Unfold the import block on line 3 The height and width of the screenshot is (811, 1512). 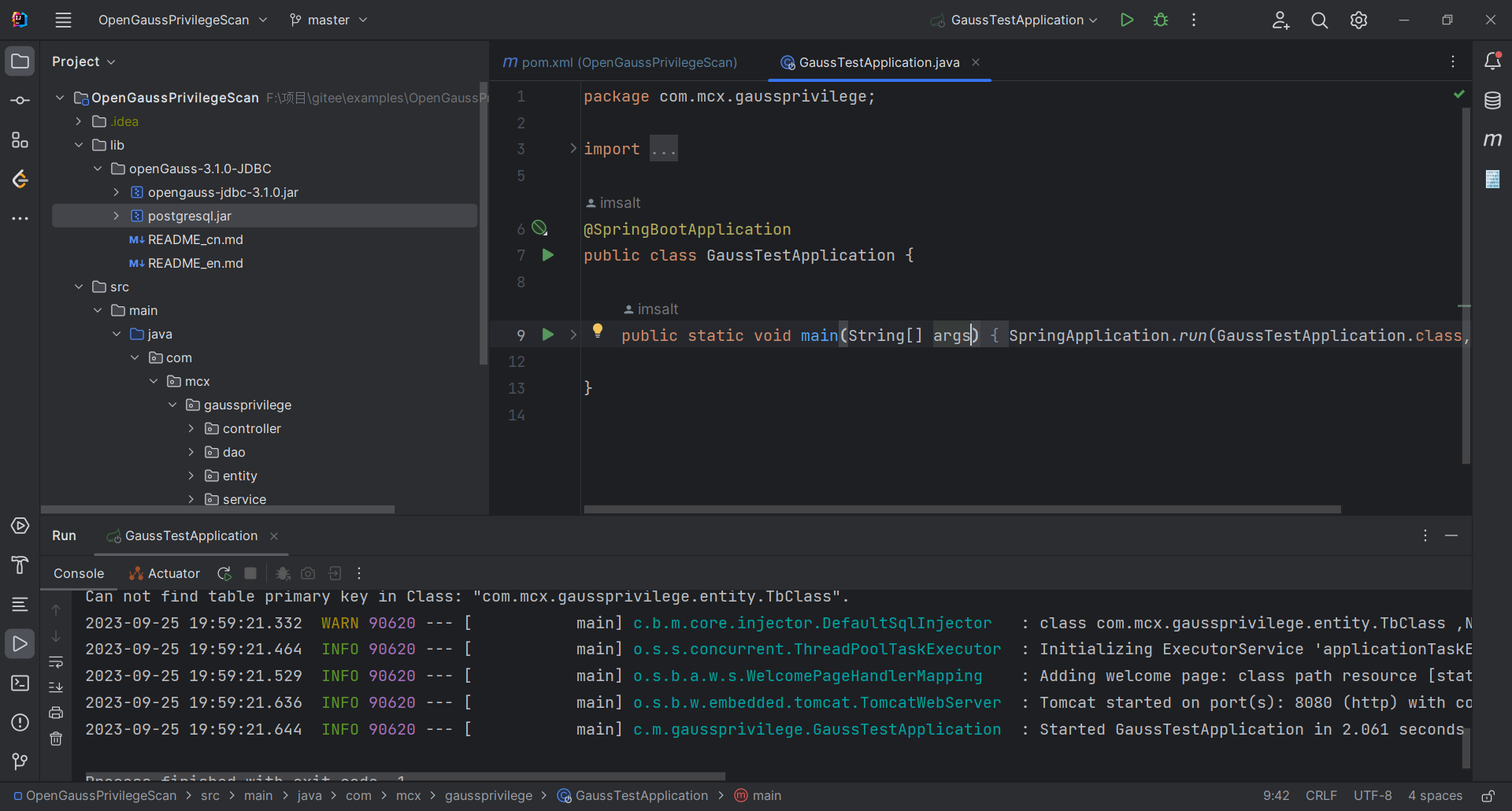coord(573,148)
